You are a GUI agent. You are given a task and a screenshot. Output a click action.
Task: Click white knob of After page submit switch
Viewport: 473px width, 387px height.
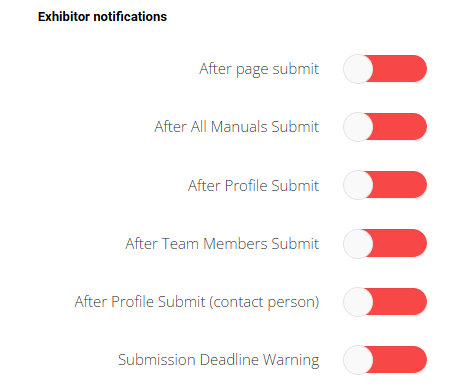[x=358, y=69]
